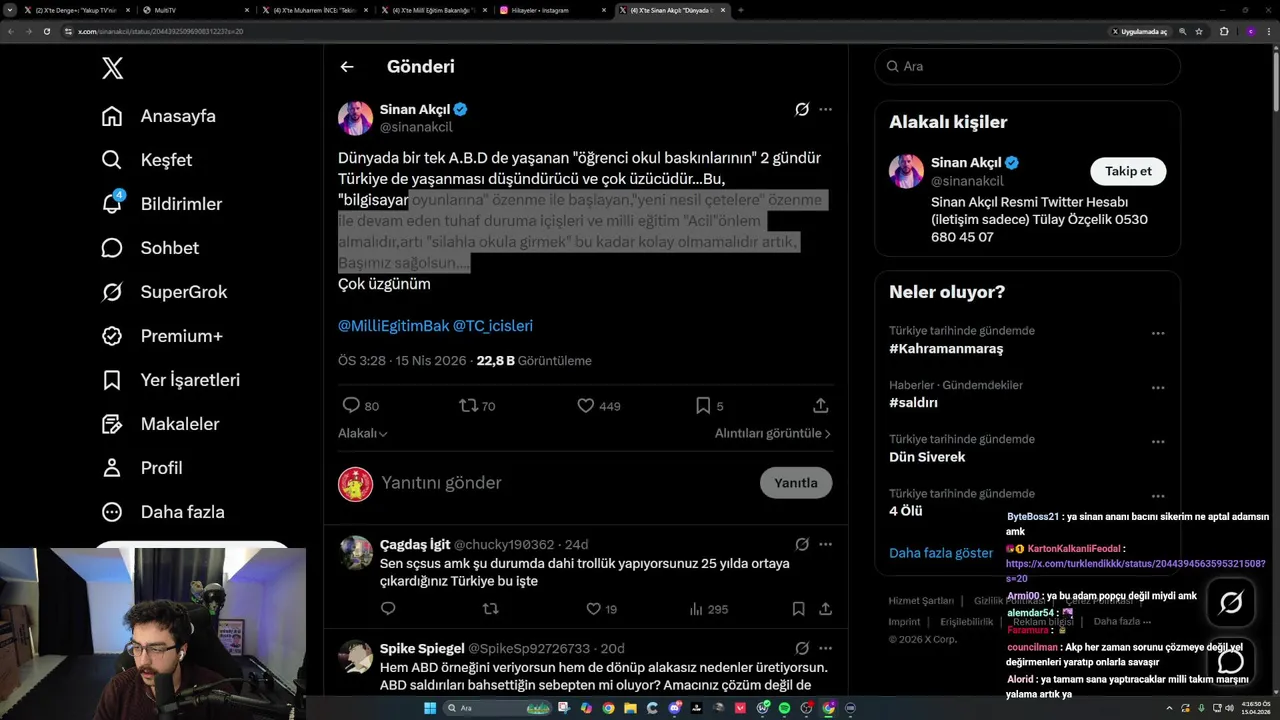The image size is (1280, 720).
Task: Like Çağdaş Igit's reply (19)
Action: coord(601,609)
